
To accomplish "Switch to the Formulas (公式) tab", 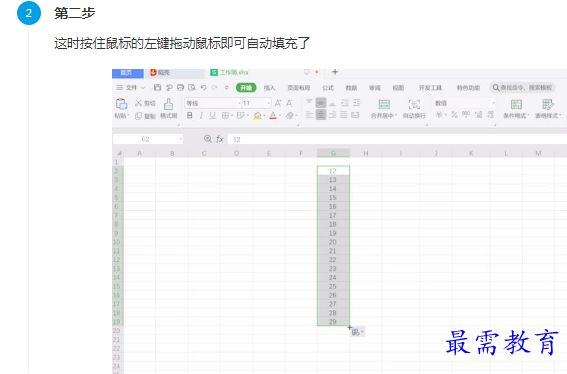I will pos(328,88).
